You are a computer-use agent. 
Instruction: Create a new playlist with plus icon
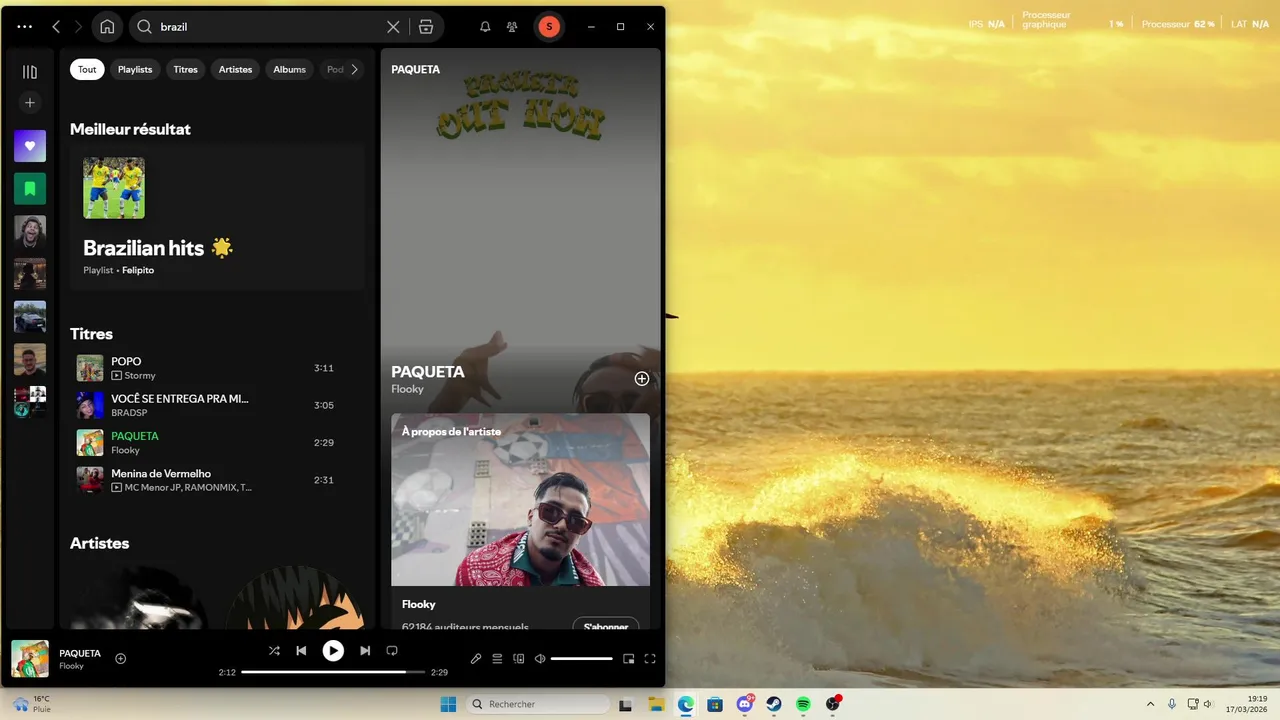click(30, 103)
